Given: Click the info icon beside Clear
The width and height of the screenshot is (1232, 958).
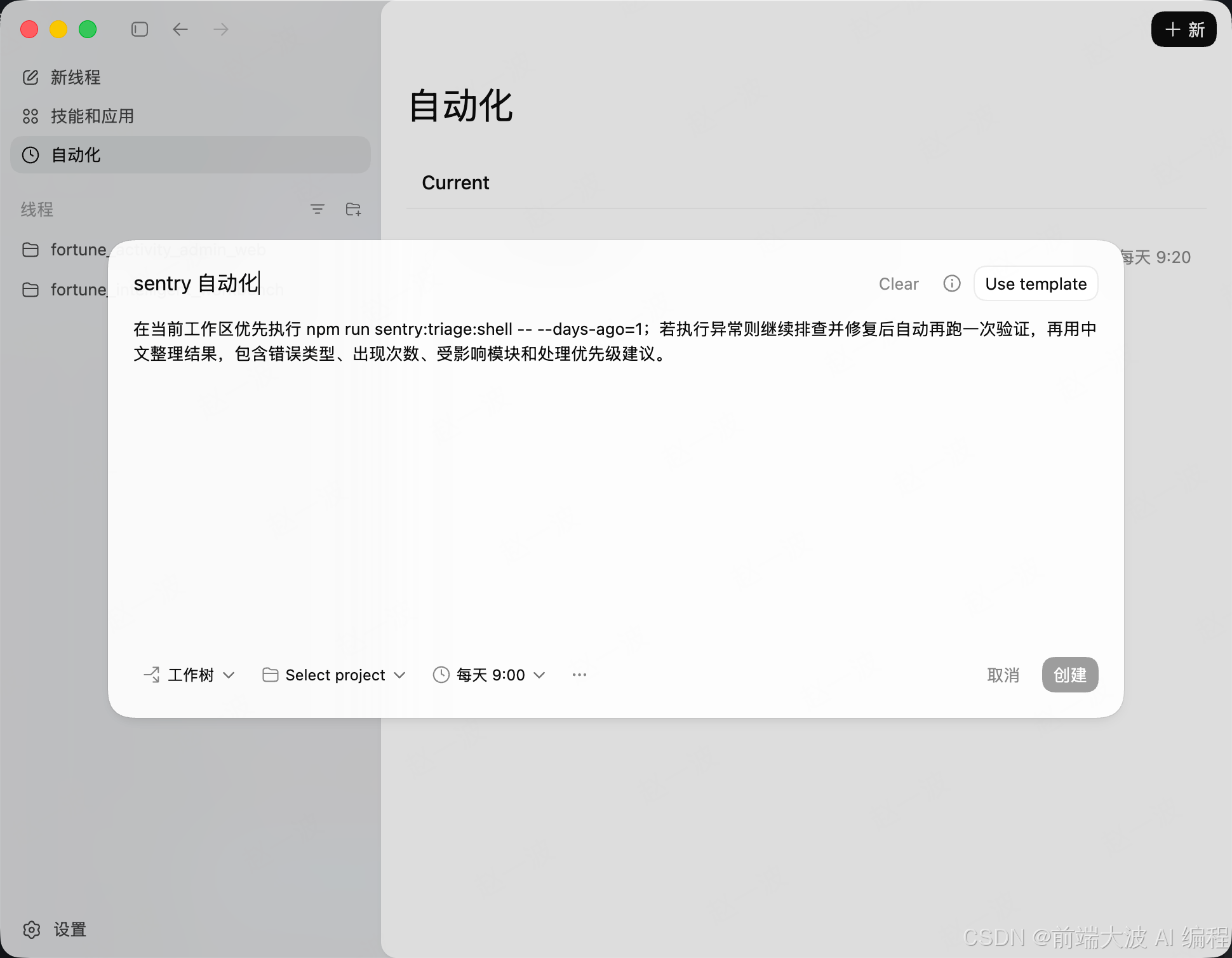Looking at the screenshot, I should coord(951,283).
